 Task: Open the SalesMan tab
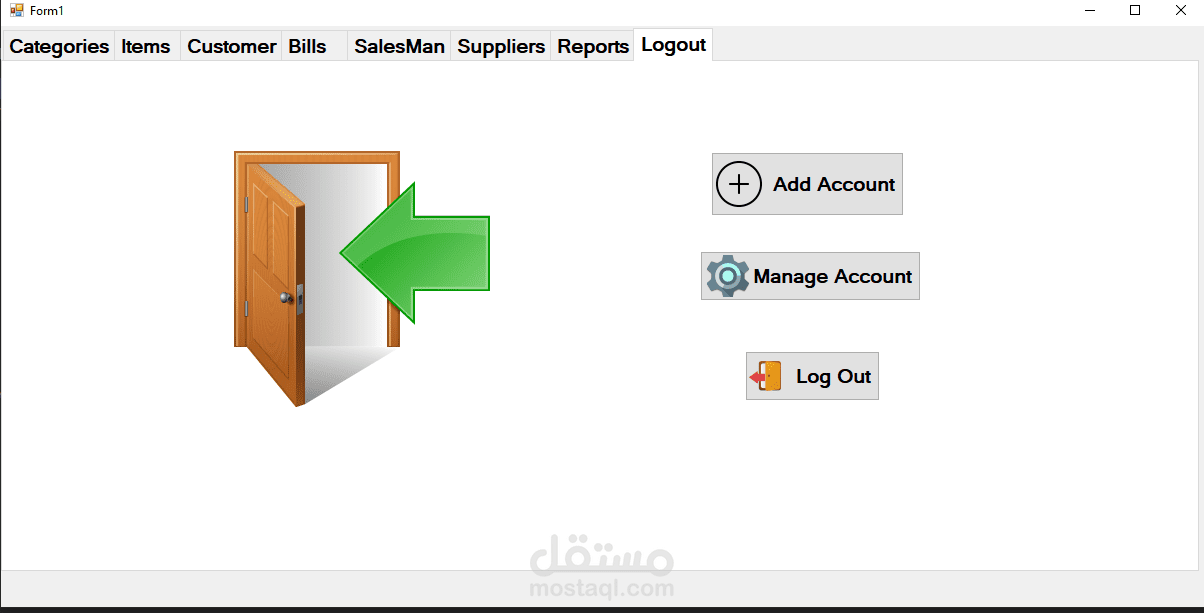(x=399, y=46)
